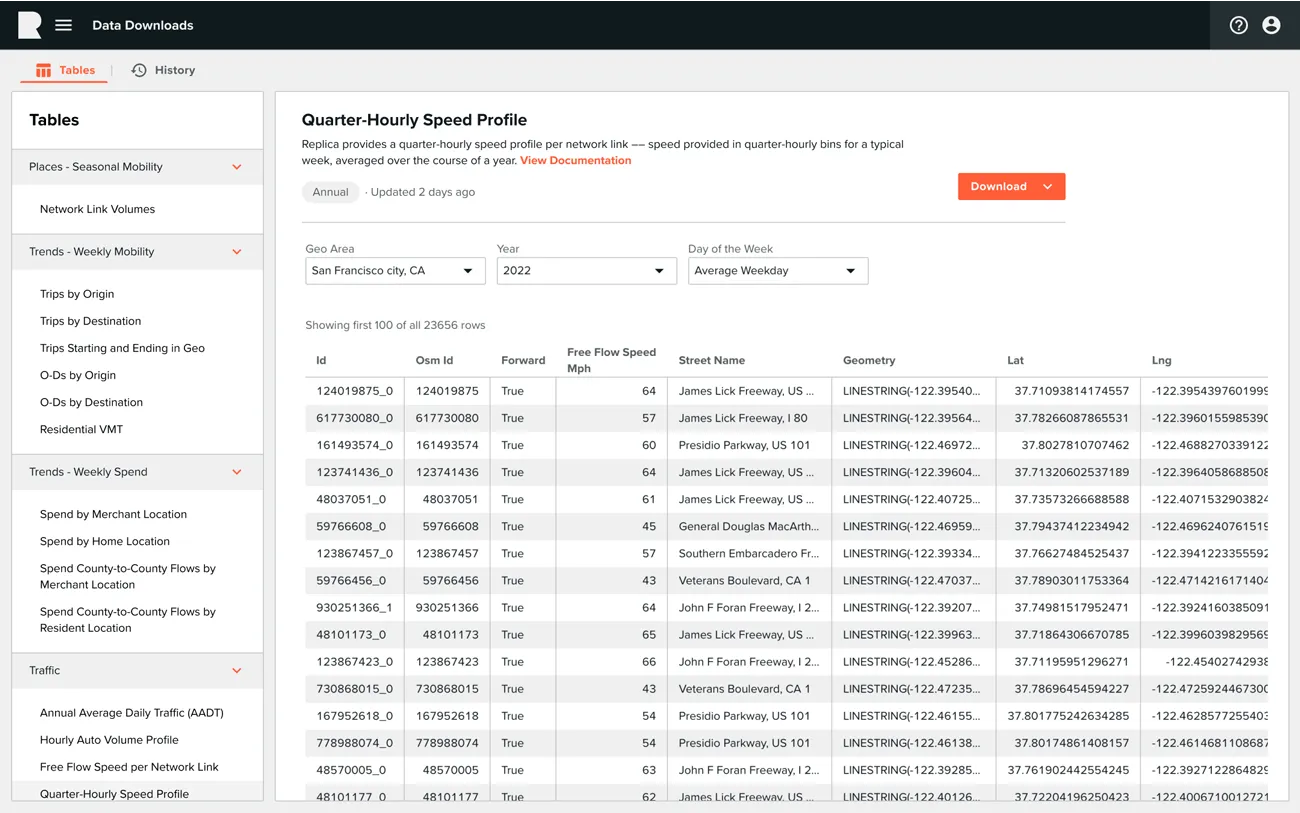Collapse the Trends - Weekly Spend section
This screenshot has height=813, width=1300.
pyautogui.click(x=237, y=472)
